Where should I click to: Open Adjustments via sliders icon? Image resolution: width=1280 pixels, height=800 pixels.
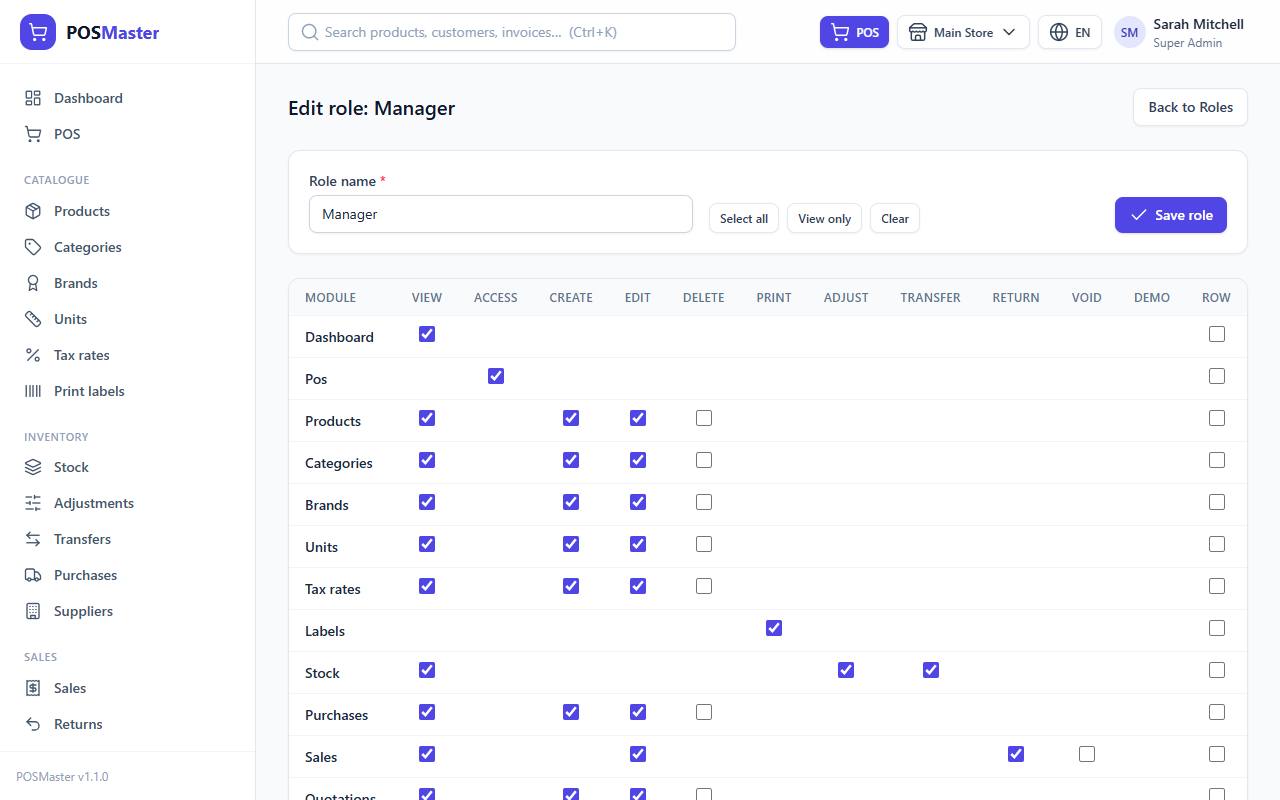pyautogui.click(x=33, y=503)
